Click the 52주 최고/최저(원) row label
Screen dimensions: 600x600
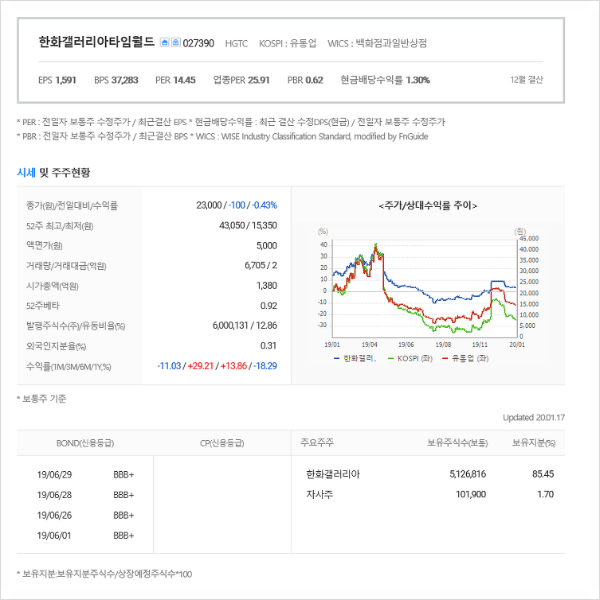tap(60, 226)
